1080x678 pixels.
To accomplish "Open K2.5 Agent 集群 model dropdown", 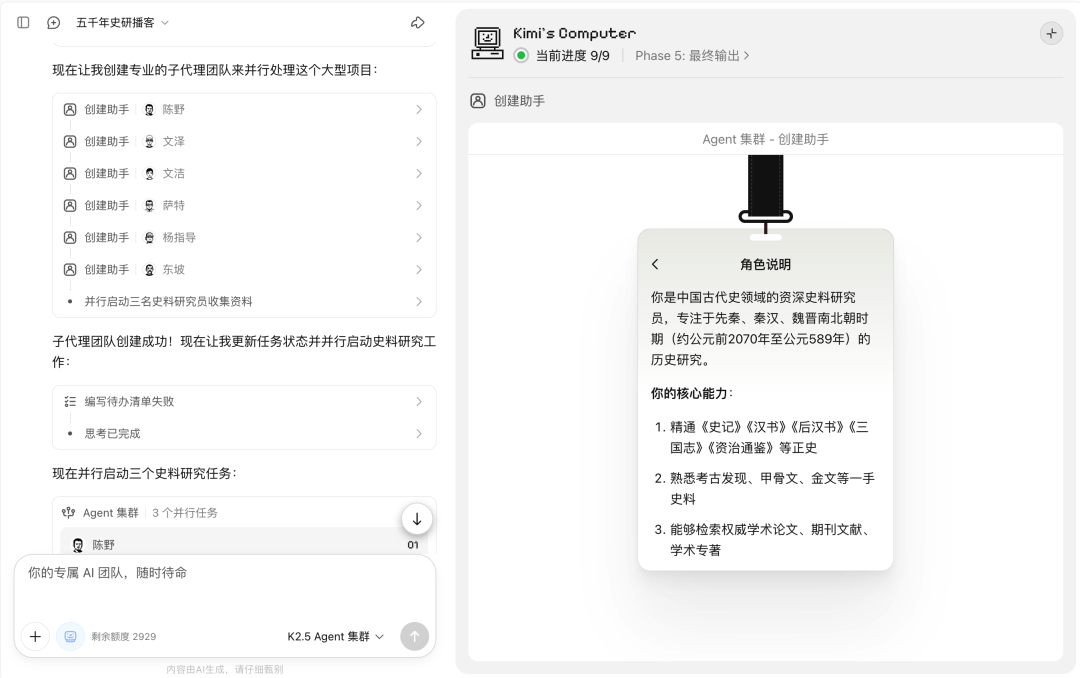I will [335, 637].
